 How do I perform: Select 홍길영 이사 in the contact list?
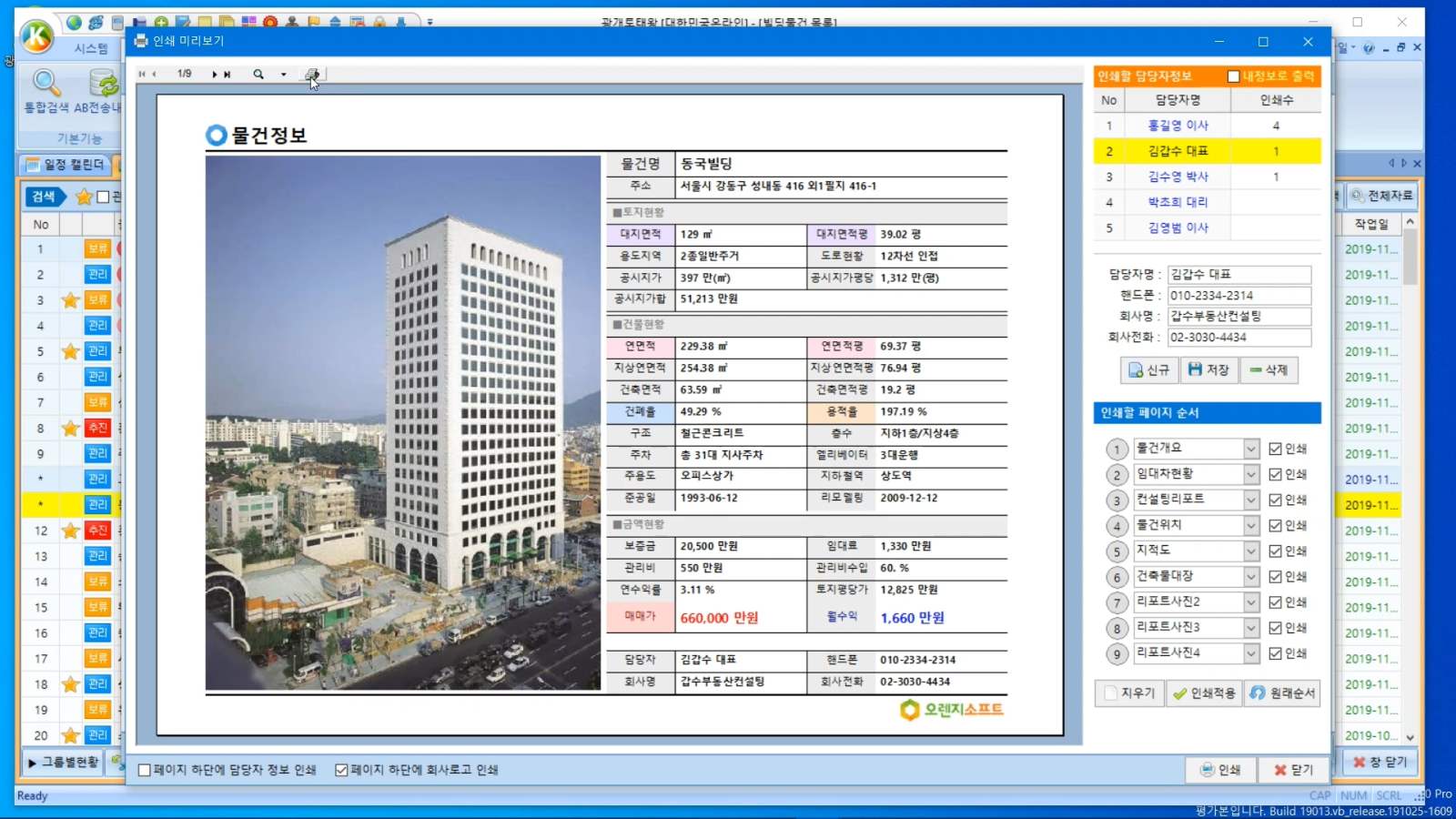(x=1178, y=126)
